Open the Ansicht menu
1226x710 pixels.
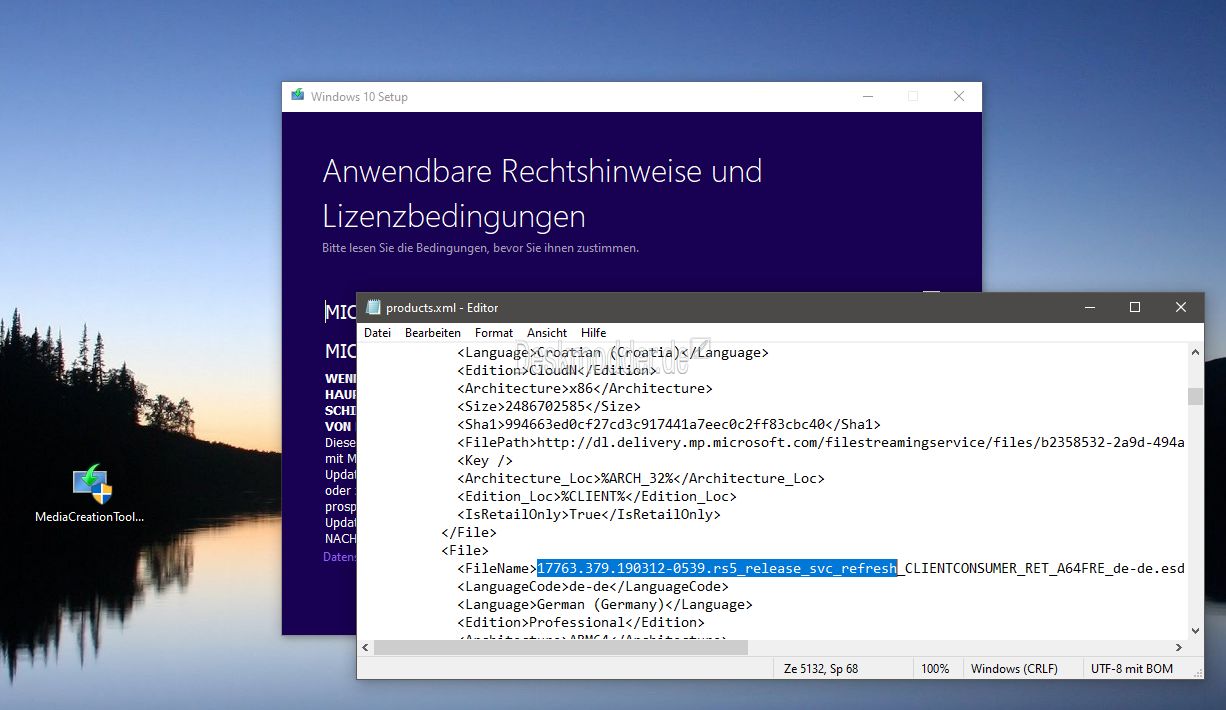point(547,333)
